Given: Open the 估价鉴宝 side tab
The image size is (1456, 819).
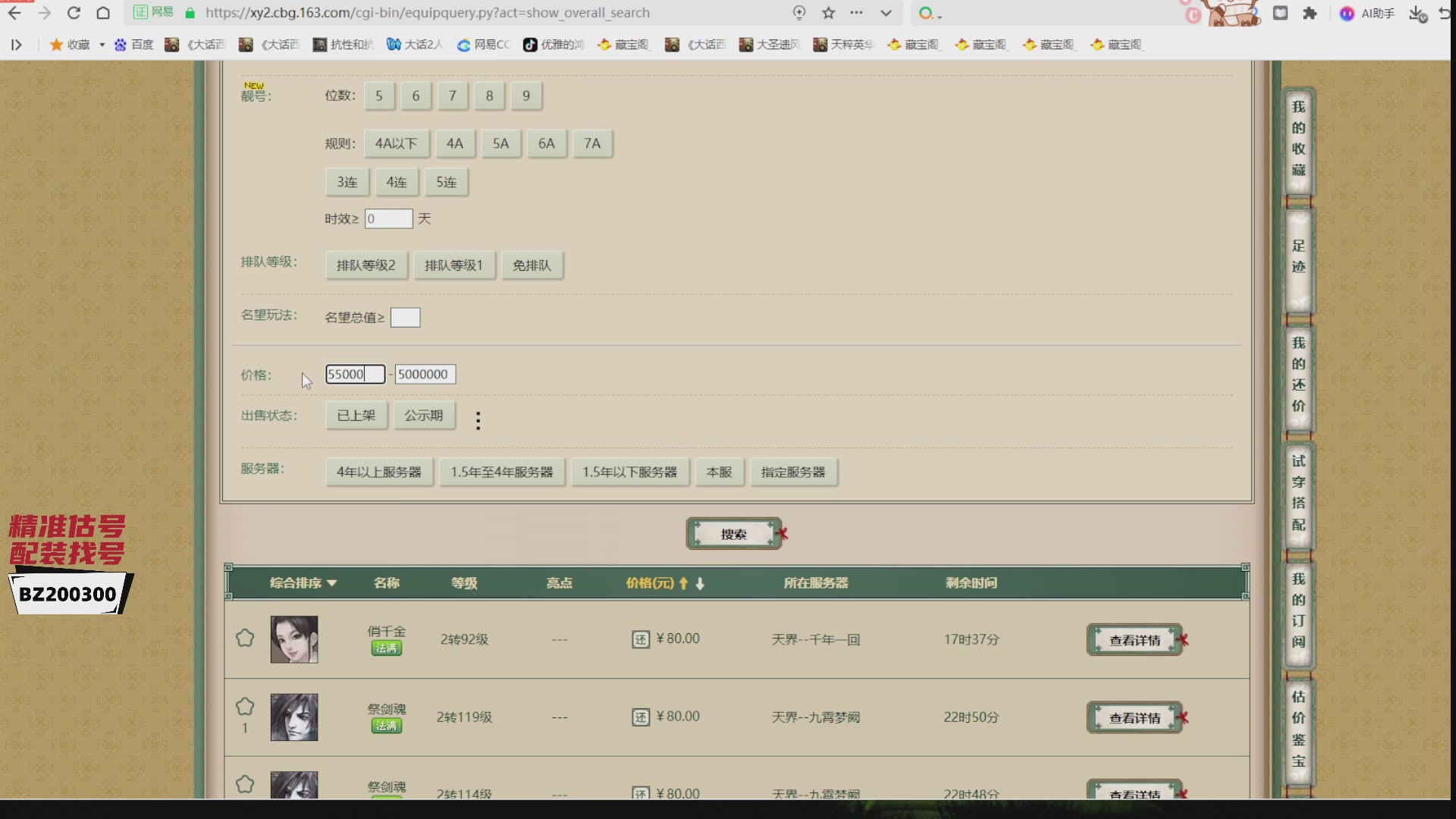Looking at the screenshot, I should [1299, 728].
